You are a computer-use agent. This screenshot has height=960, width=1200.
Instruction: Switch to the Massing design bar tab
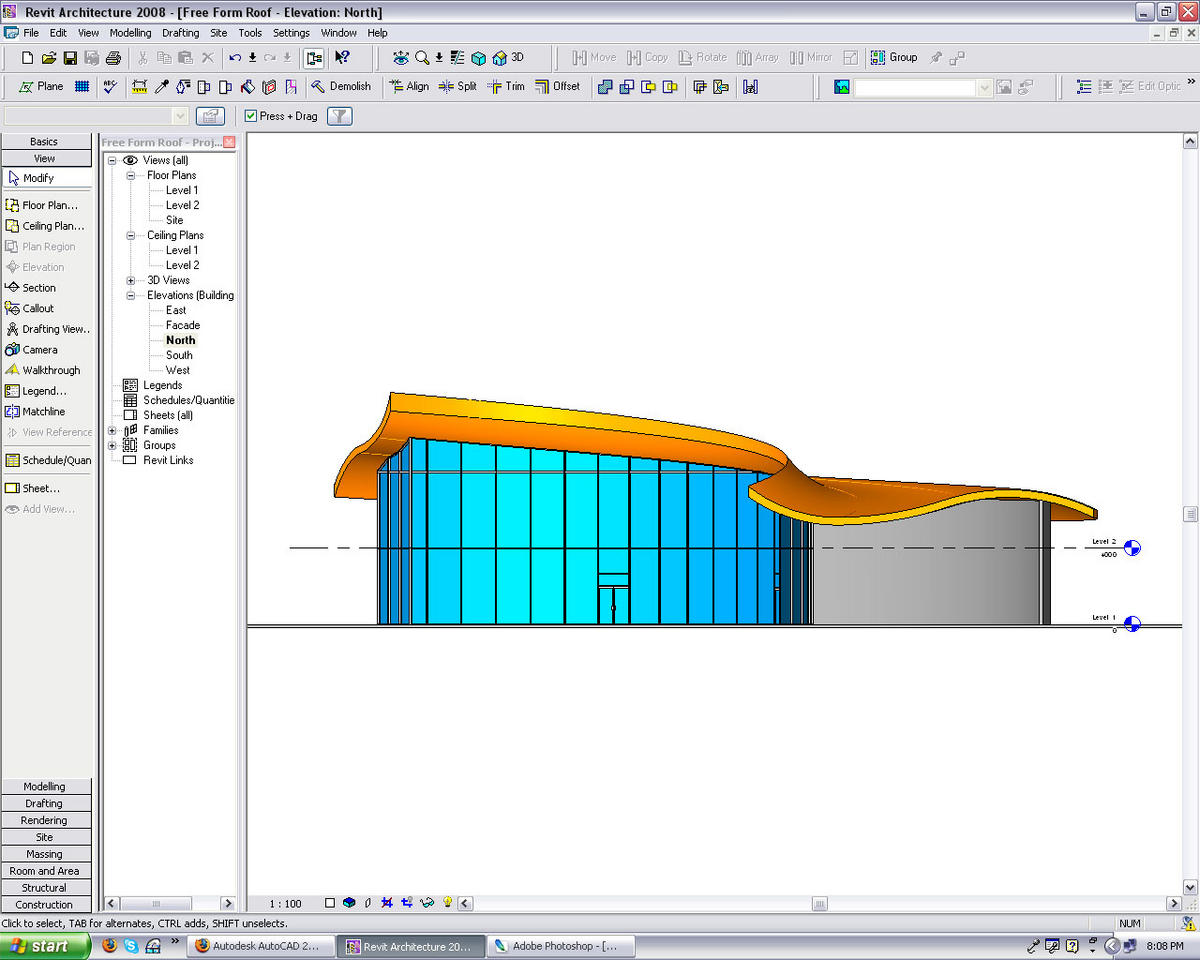tap(45, 854)
